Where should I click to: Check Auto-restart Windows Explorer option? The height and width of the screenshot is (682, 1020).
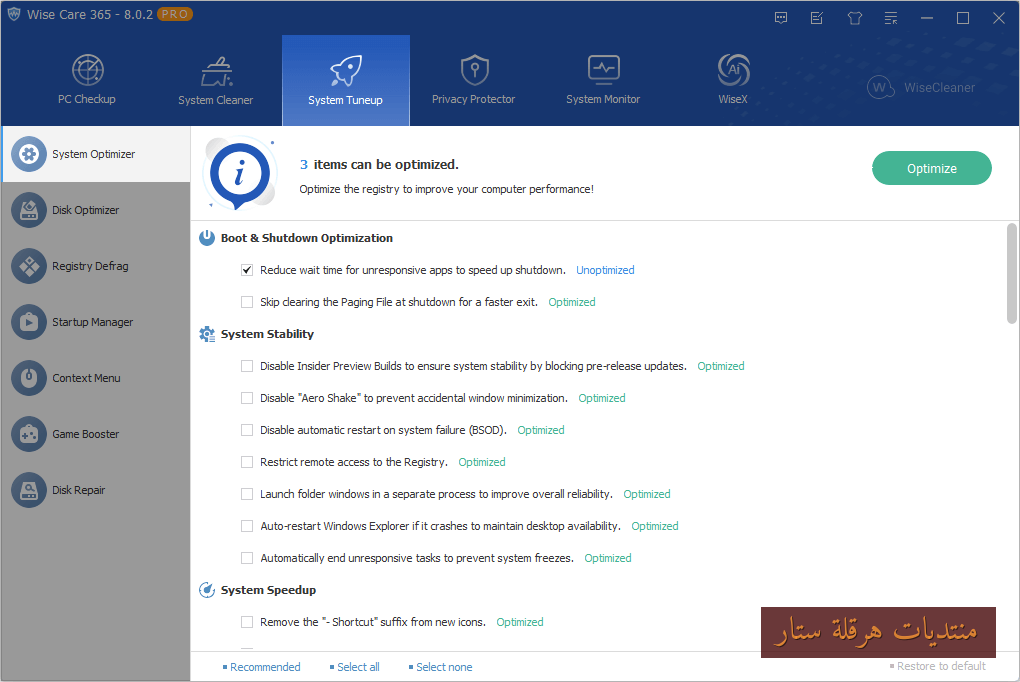pos(247,526)
